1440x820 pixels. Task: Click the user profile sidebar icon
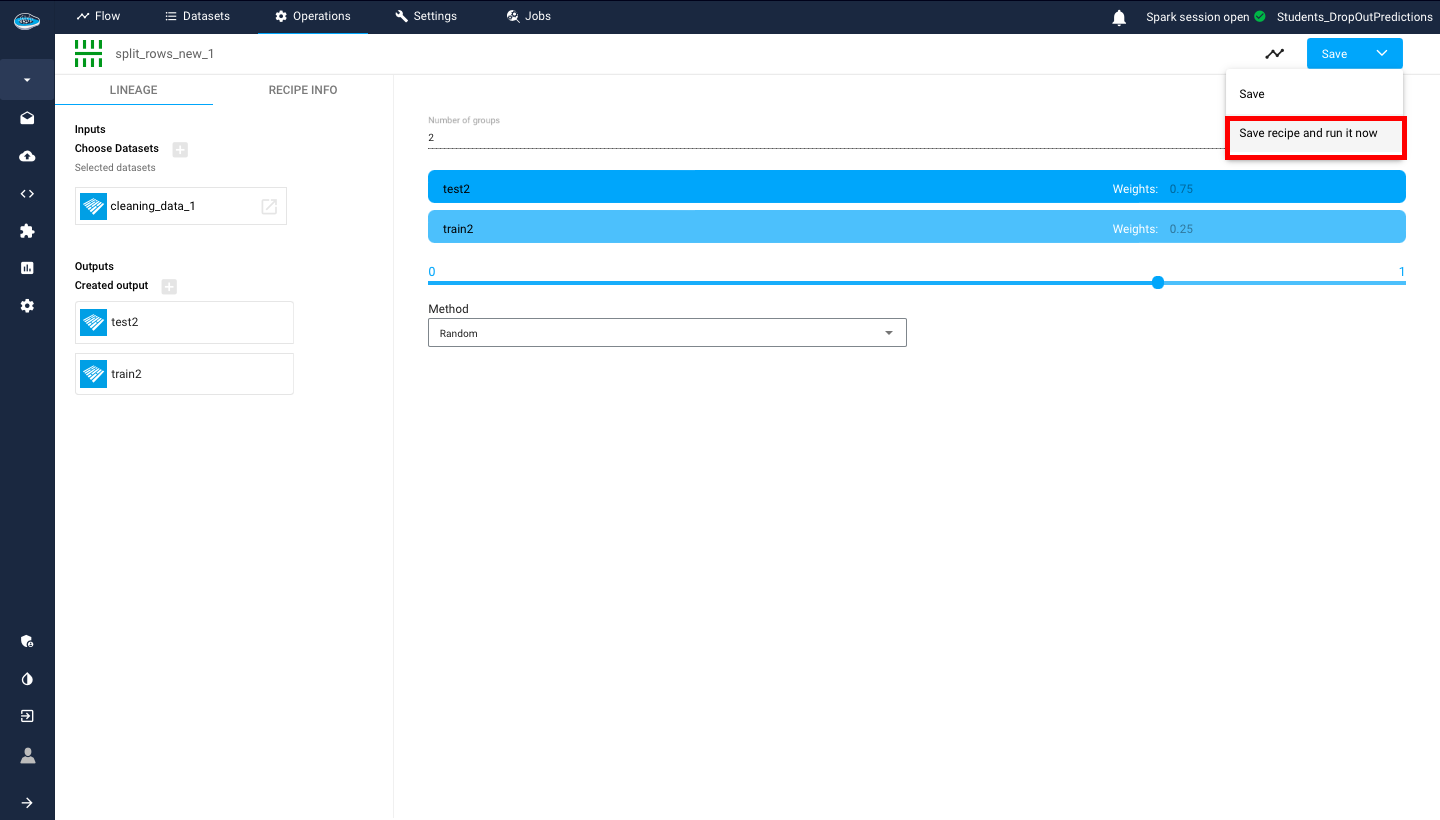pyautogui.click(x=27, y=755)
